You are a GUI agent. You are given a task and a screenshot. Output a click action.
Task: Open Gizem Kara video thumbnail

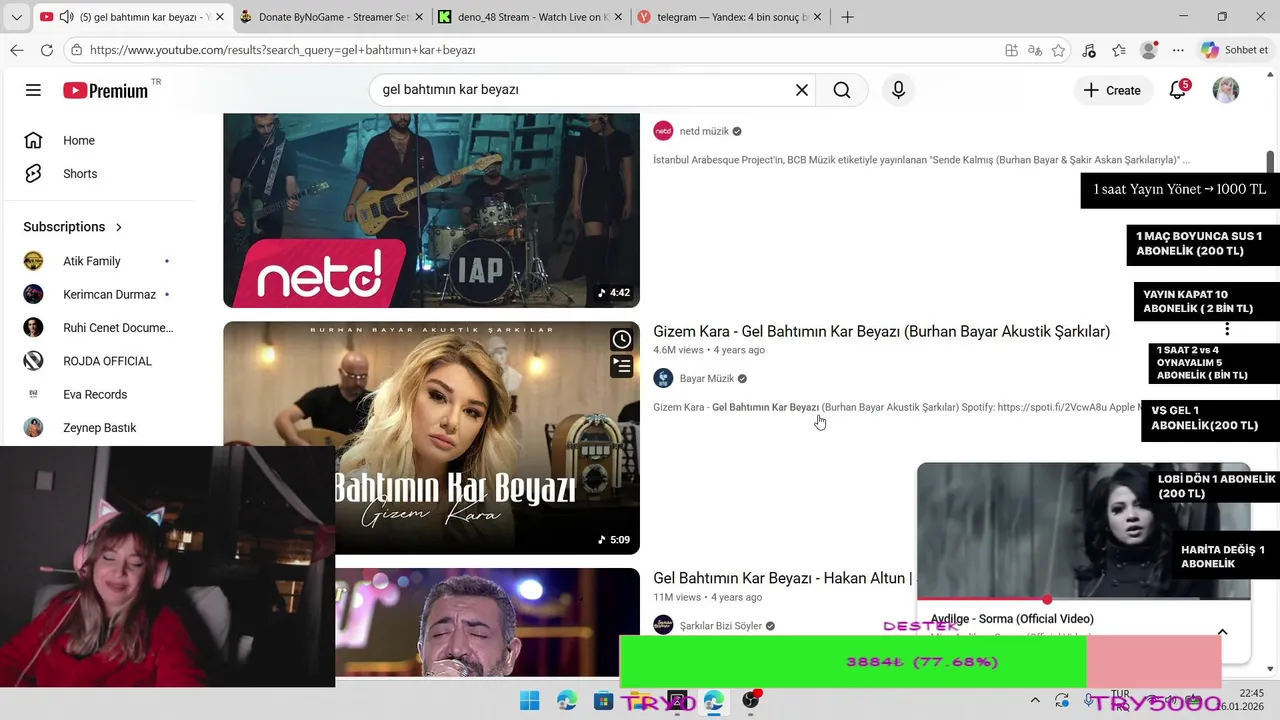431,438
